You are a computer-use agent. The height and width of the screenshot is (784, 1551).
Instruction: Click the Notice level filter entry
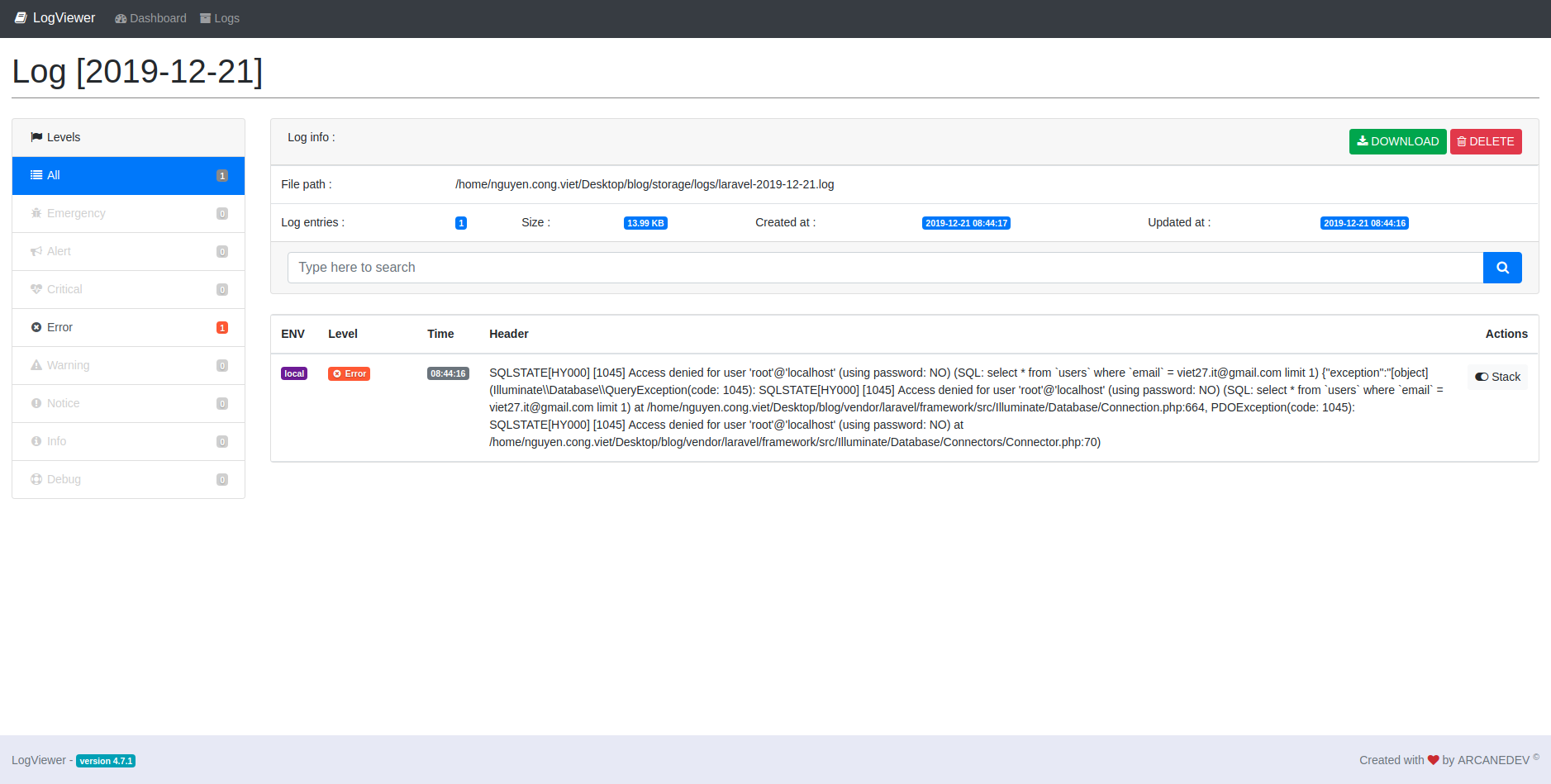click(62, 403)
